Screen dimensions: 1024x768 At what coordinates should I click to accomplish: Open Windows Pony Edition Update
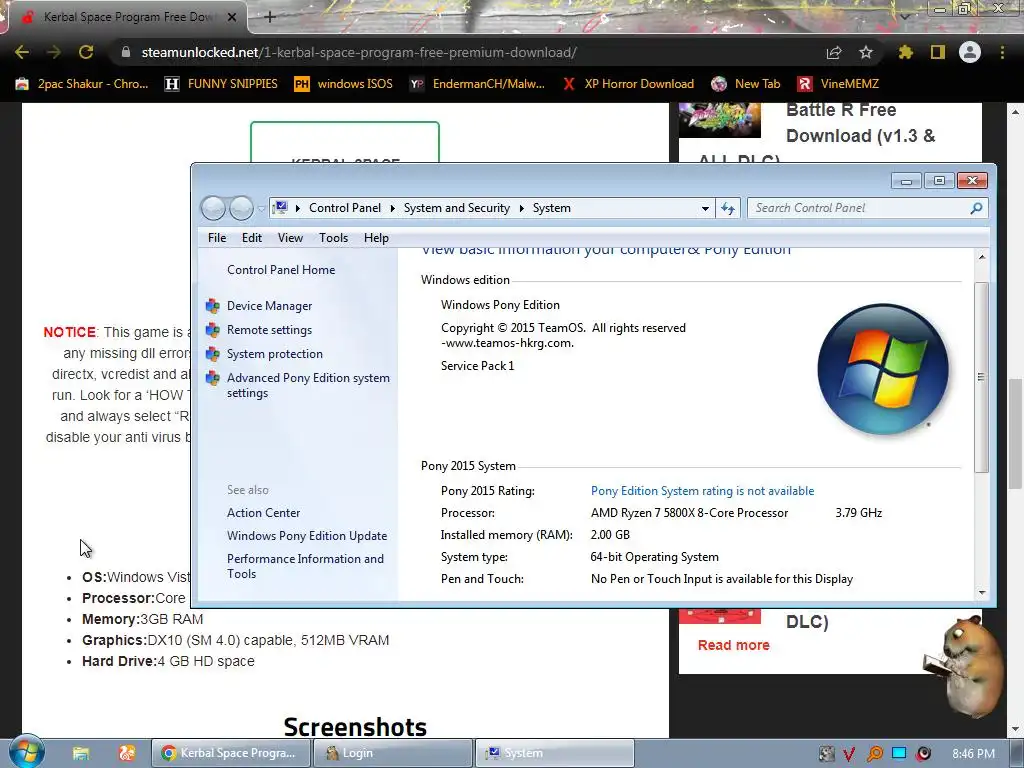[307, 536]
